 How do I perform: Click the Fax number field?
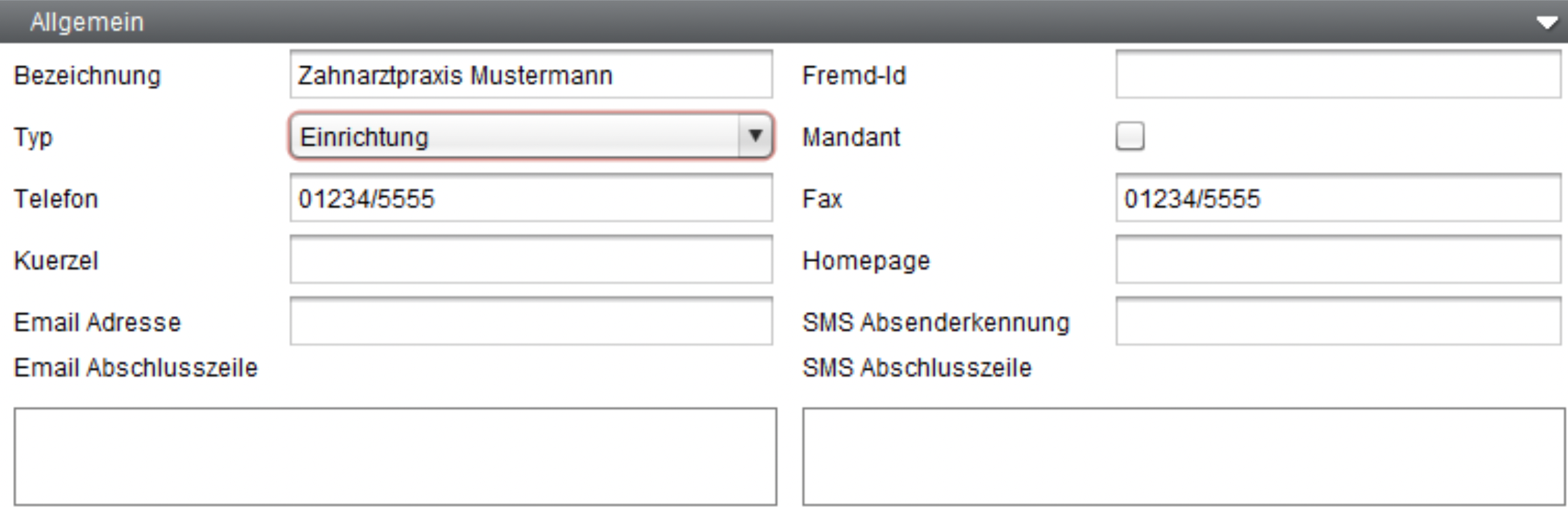[x=1339, y=197]
